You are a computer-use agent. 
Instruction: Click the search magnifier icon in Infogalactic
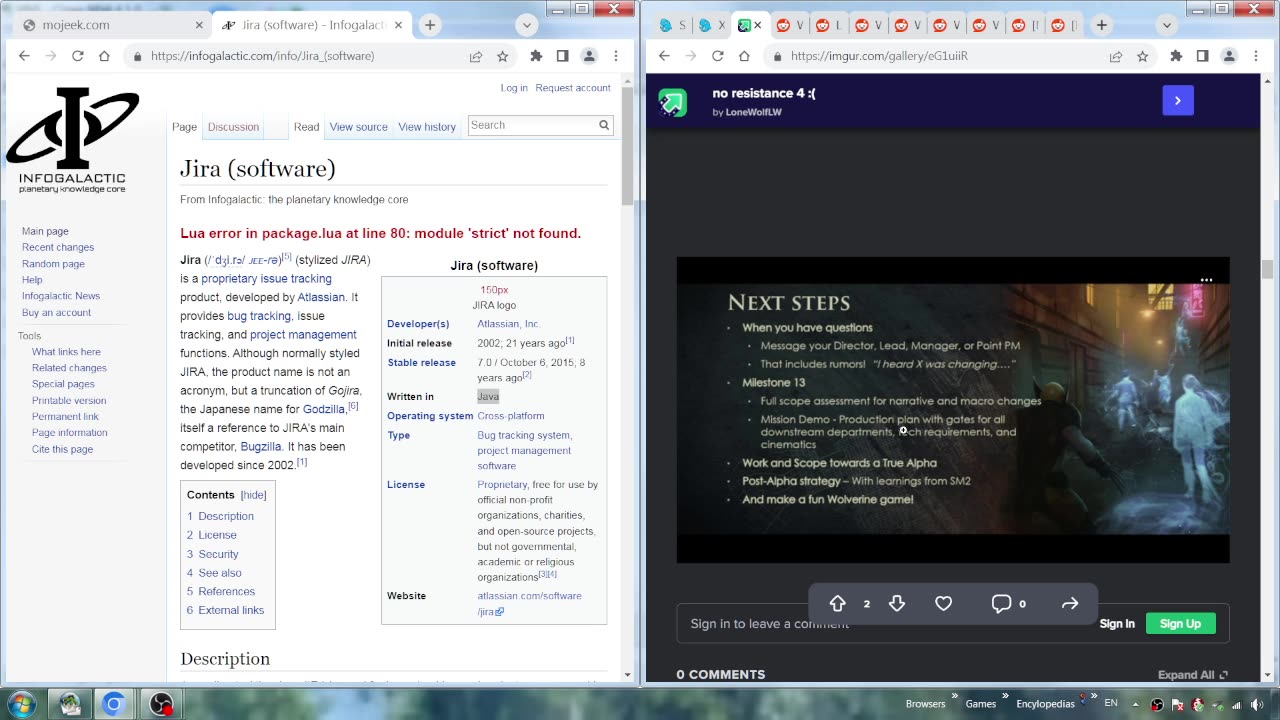(604, 125)
